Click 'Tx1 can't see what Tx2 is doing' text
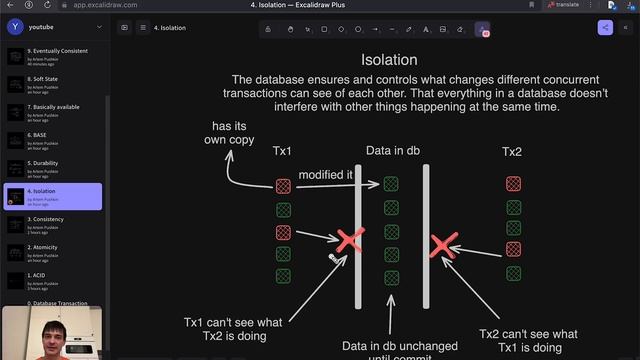Image resolution: width=640 pixels, height=360 pixels. pyautogui.click(x=233, y=329)
